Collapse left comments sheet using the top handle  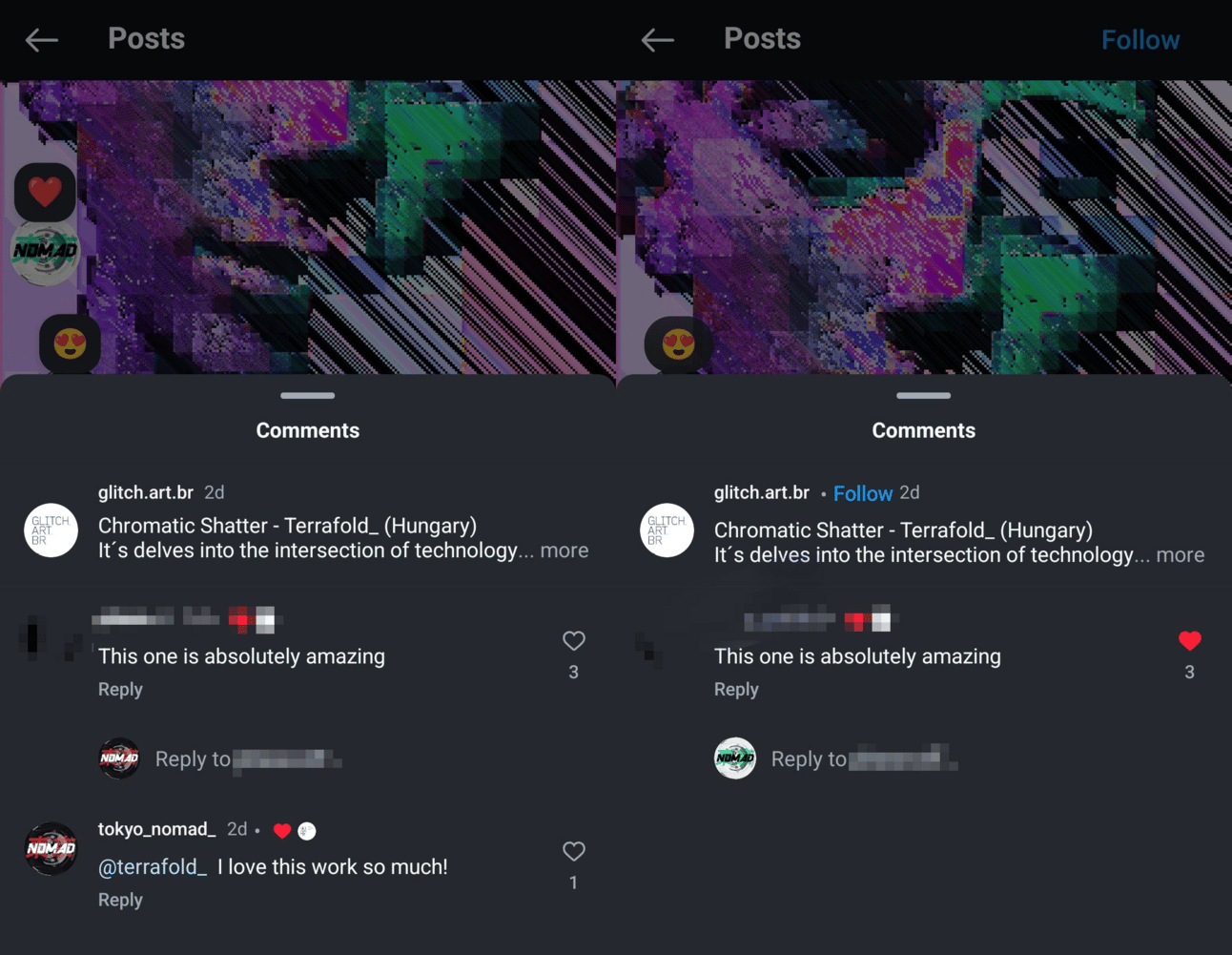coord(308,395)
